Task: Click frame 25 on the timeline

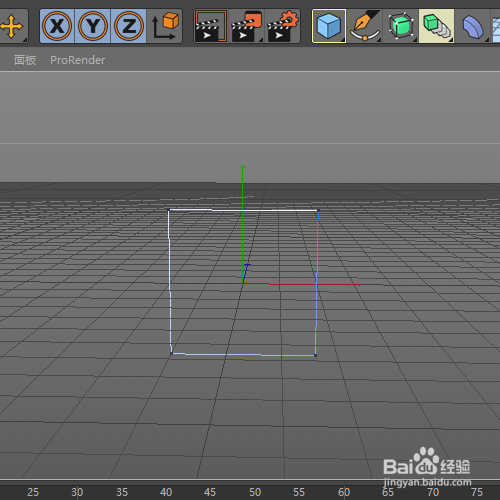Action: click(x=33, y=492)
